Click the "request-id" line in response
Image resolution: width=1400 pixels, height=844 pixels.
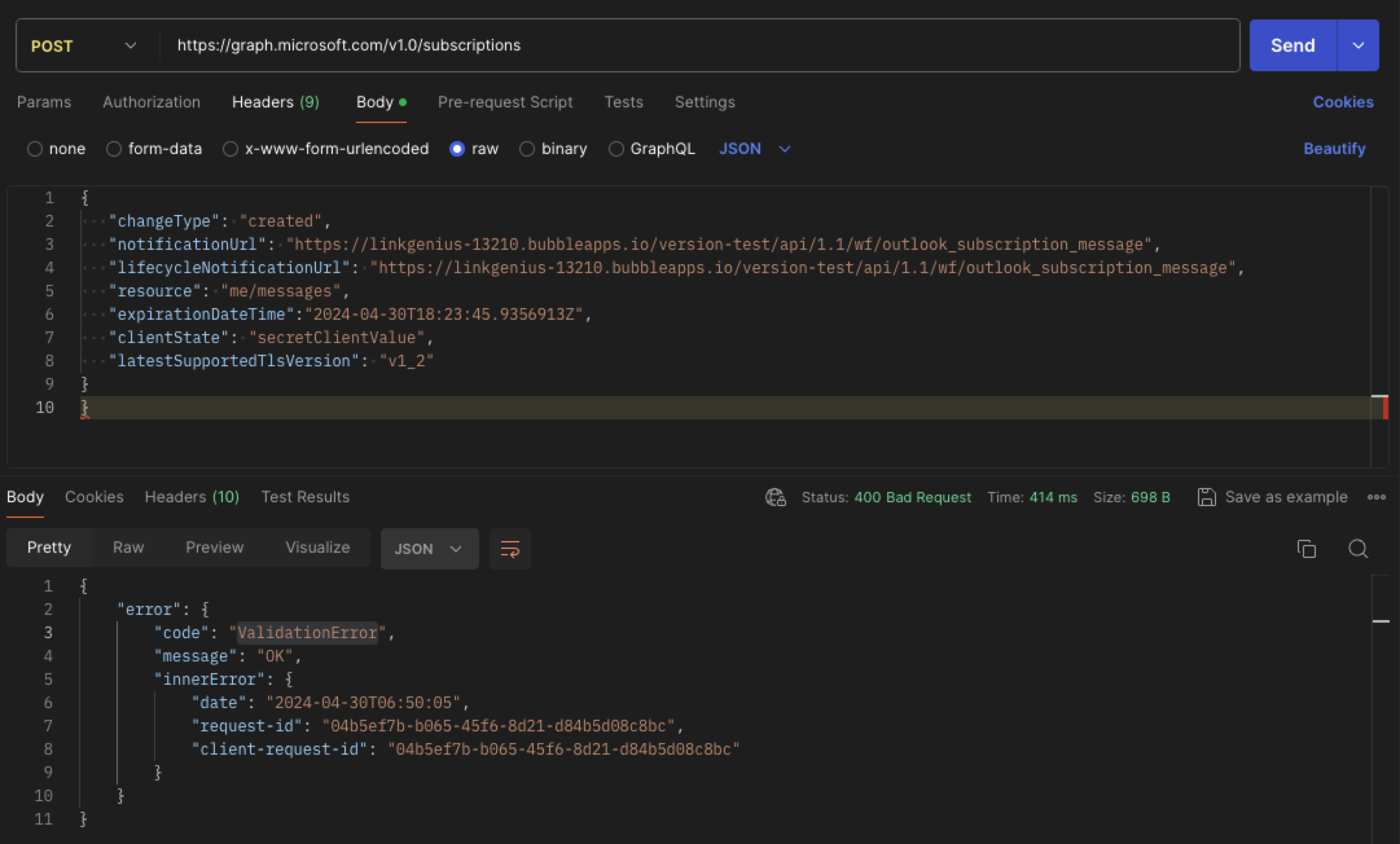click(x=437, y=726)
